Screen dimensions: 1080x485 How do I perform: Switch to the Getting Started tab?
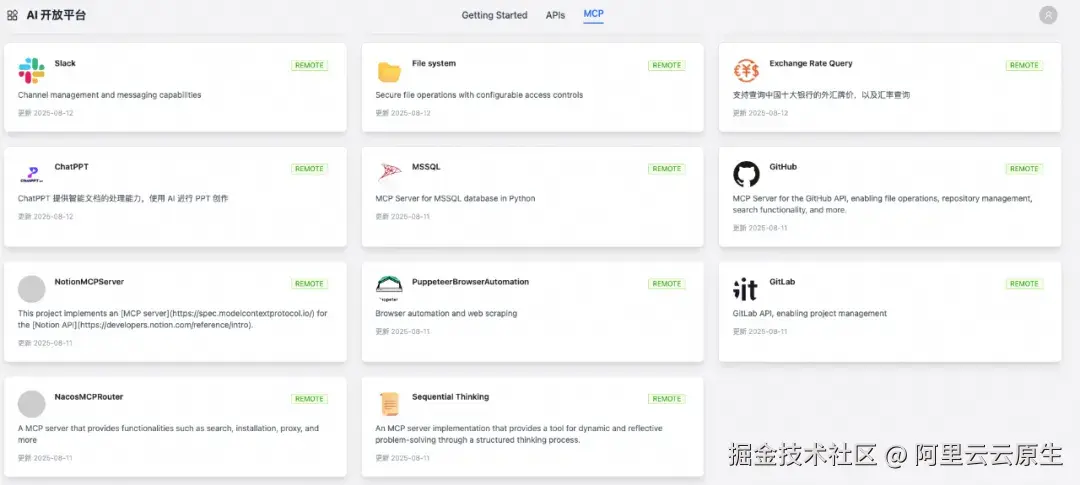[495, 15]
